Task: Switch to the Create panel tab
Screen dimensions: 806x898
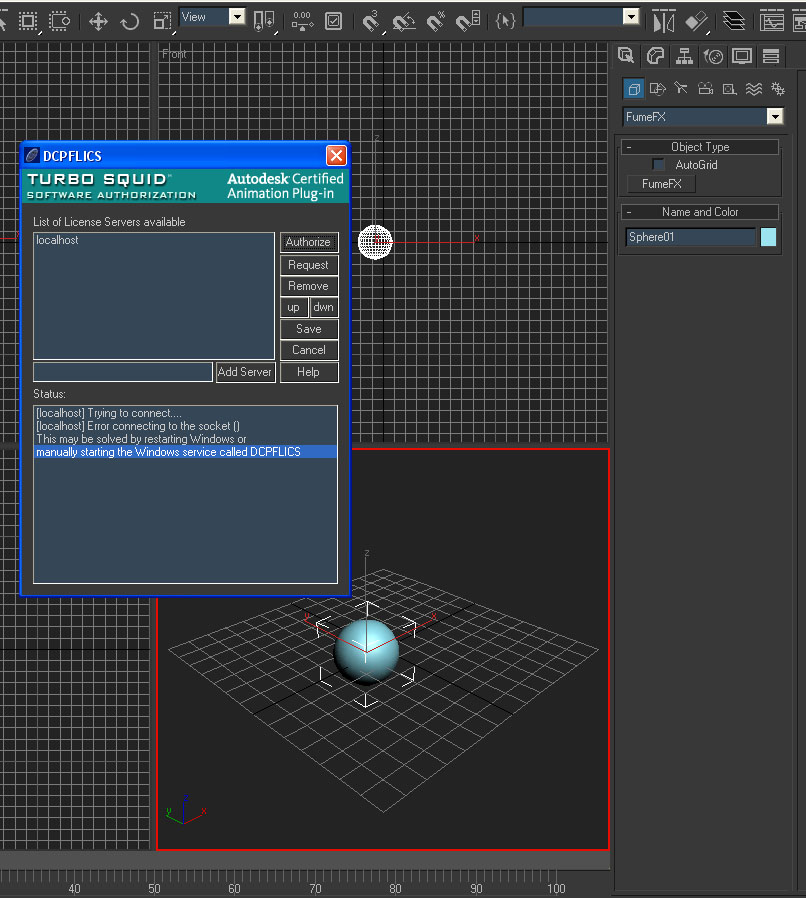Action: 626,56
